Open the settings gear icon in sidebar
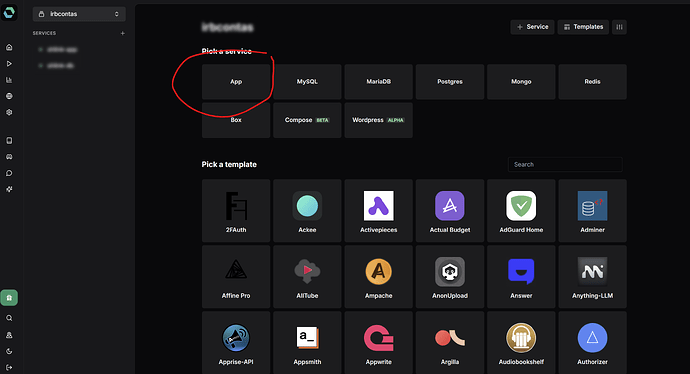The image size is (690, 374). (9, 112)
